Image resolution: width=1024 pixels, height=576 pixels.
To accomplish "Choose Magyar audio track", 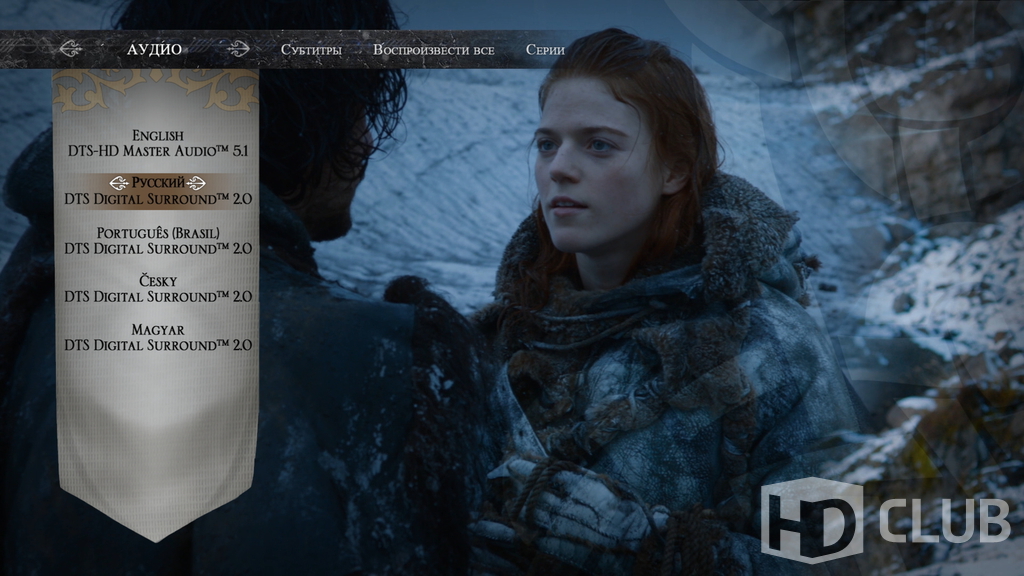I will coord(158,337).
